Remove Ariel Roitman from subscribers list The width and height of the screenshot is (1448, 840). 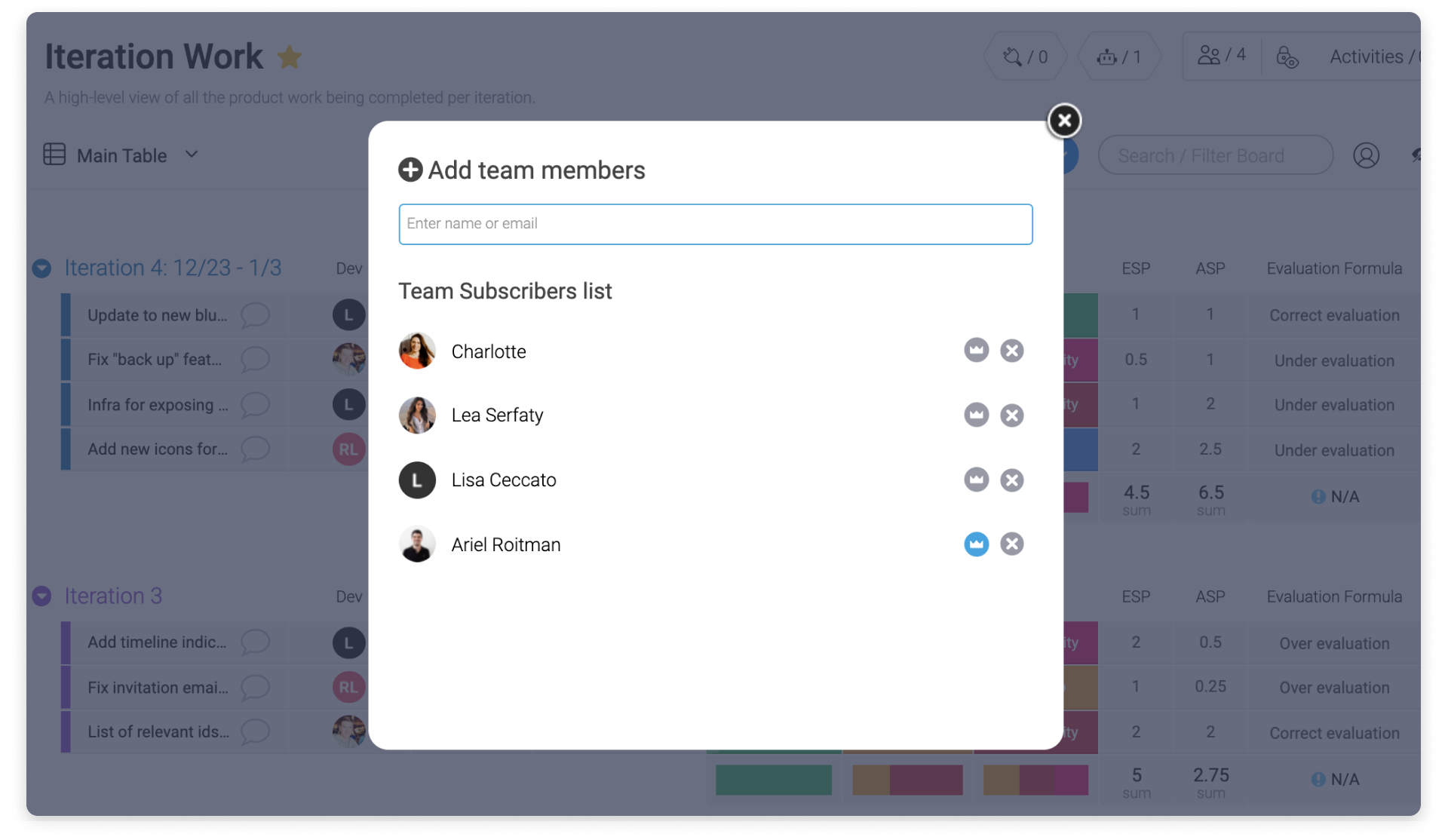coord(1011,544)
